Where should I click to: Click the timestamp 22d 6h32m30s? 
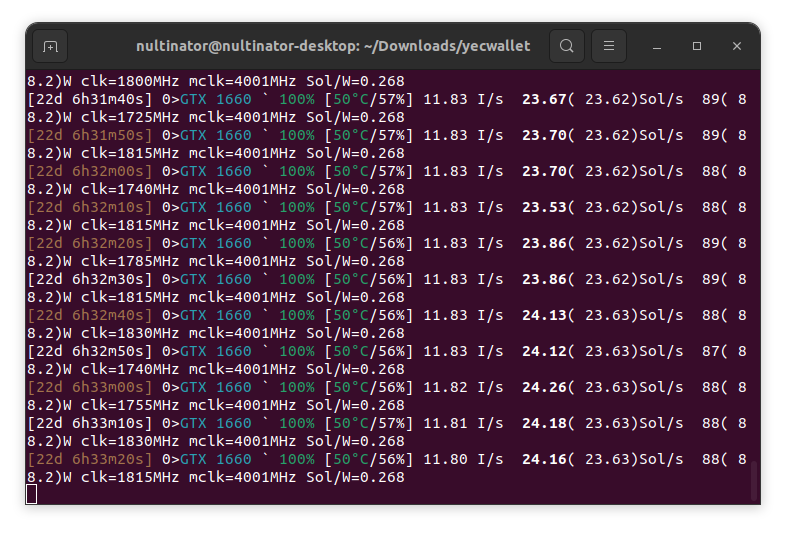(90, 279)
